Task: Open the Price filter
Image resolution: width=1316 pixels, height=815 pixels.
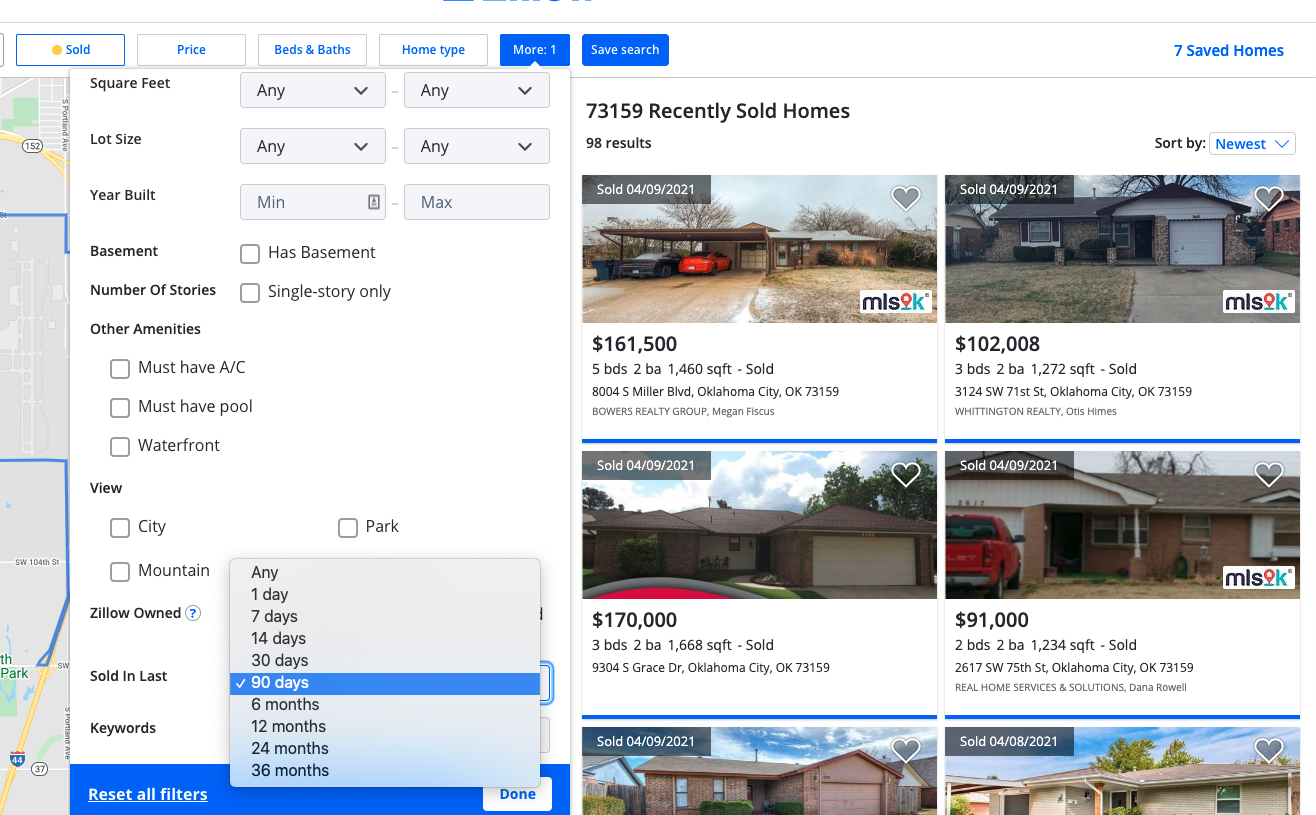Action: tap(191, 50)
